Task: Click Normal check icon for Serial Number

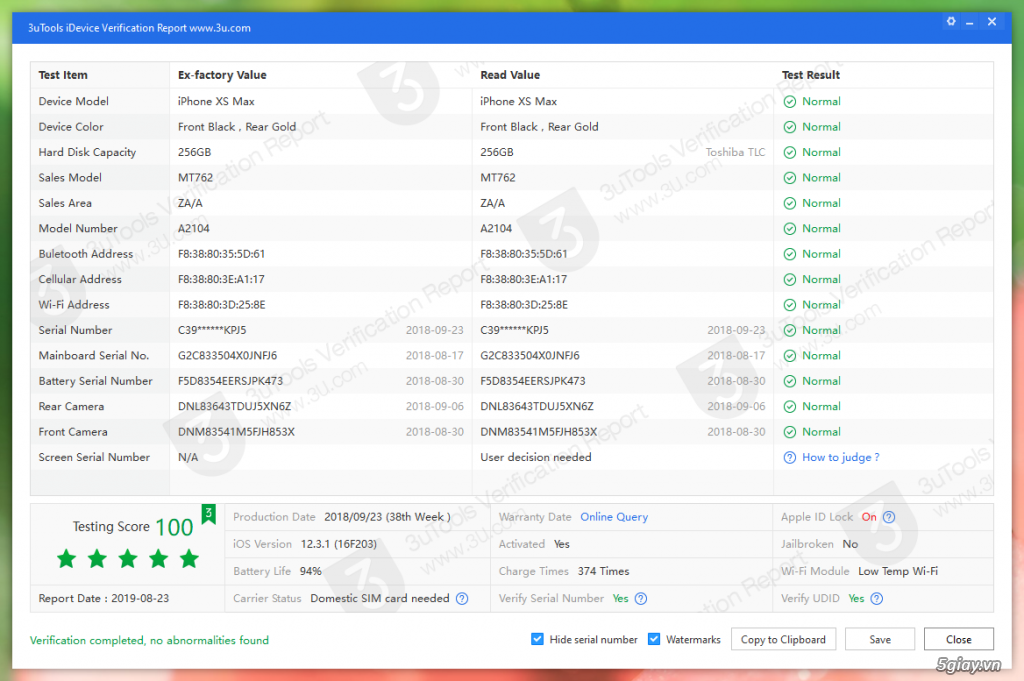Action: 790,330
